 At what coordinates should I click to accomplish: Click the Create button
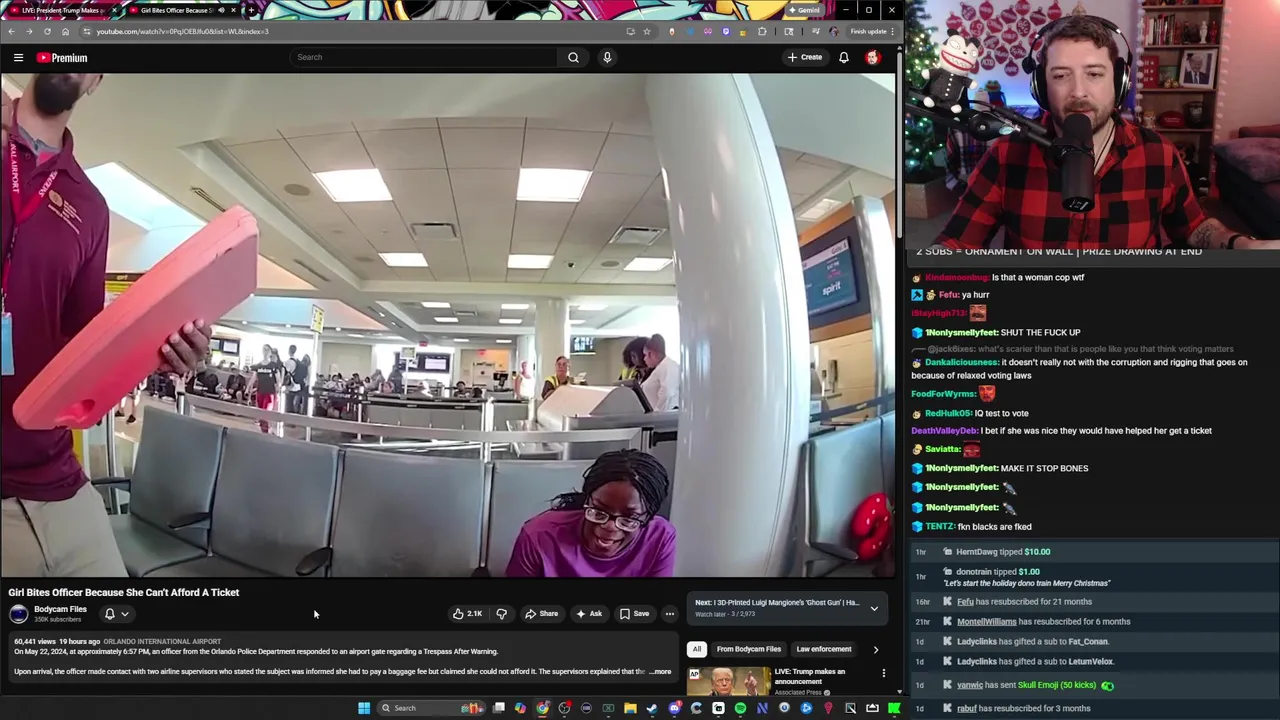(805, 57)
